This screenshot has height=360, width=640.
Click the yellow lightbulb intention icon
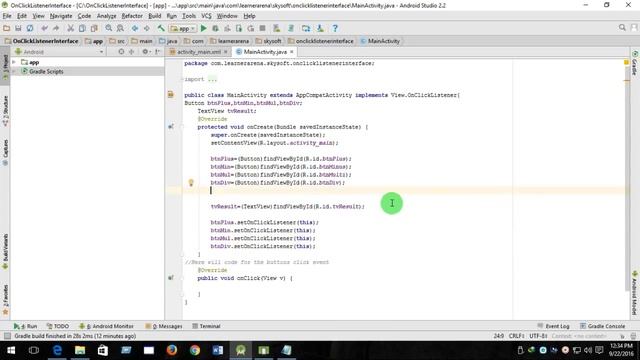(x=191, y=182)
